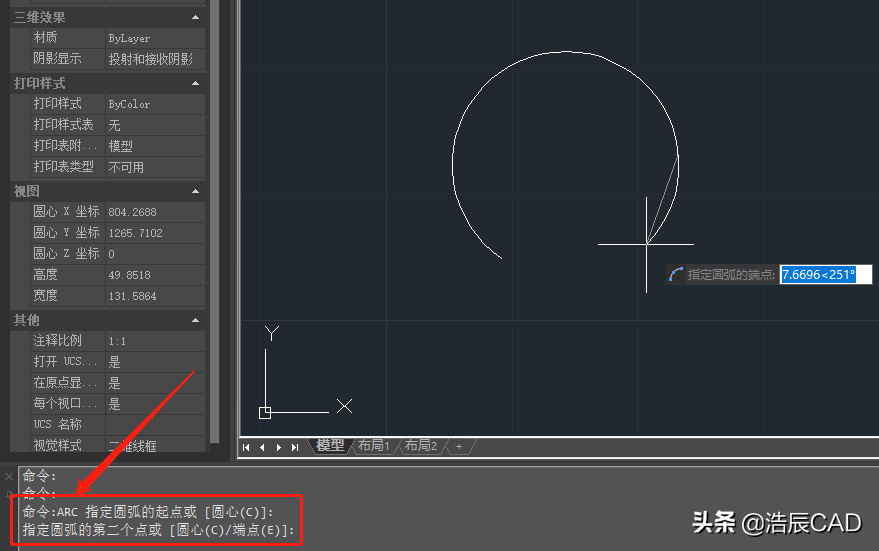Jump to the last layout tab arrow
The image size is (879, 551).
coord(295,447)
